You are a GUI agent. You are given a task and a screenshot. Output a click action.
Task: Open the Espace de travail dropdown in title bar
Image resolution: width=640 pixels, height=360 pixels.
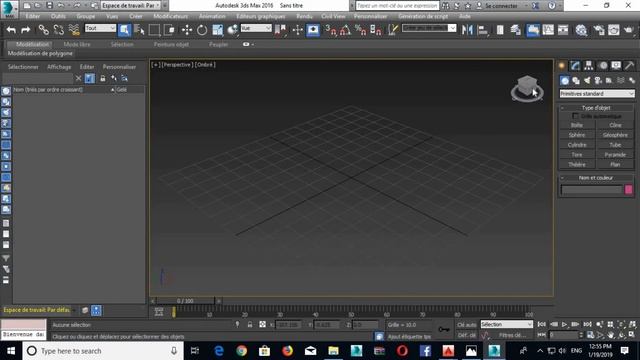(x=131, y=6)
